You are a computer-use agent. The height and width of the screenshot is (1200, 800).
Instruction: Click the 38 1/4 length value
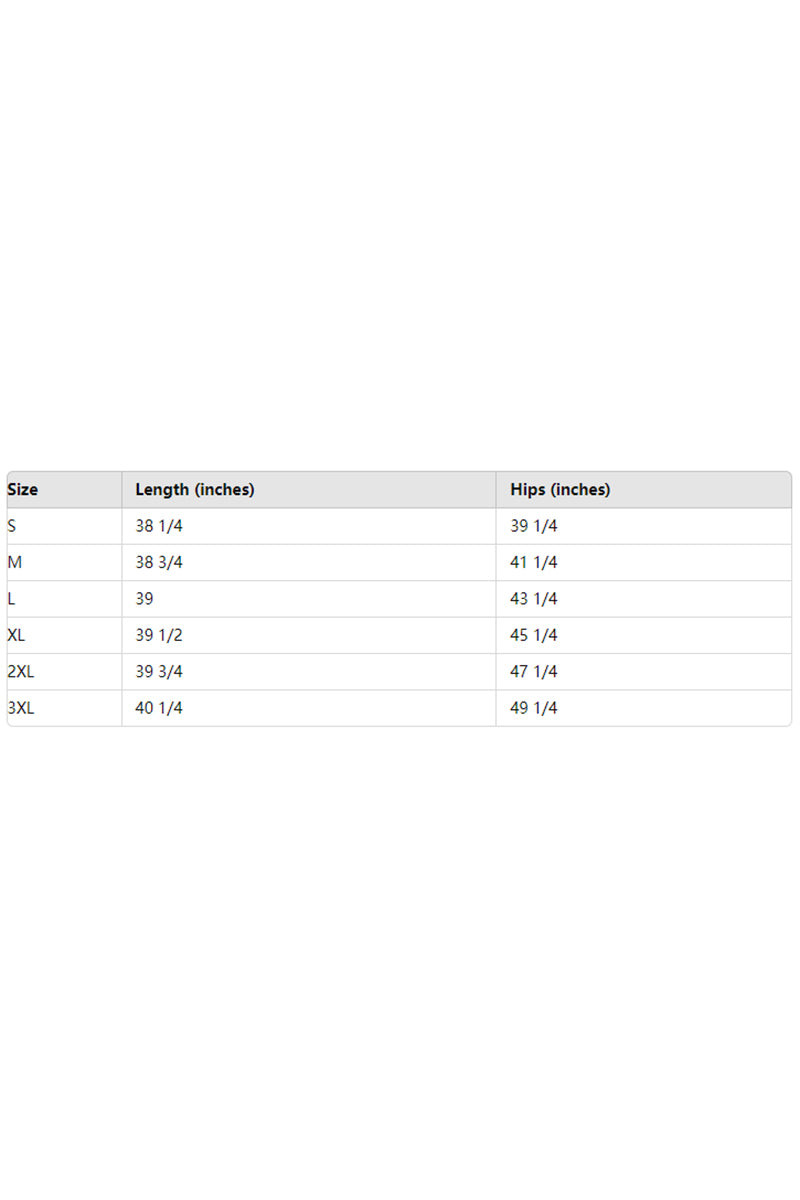point(159,526)
